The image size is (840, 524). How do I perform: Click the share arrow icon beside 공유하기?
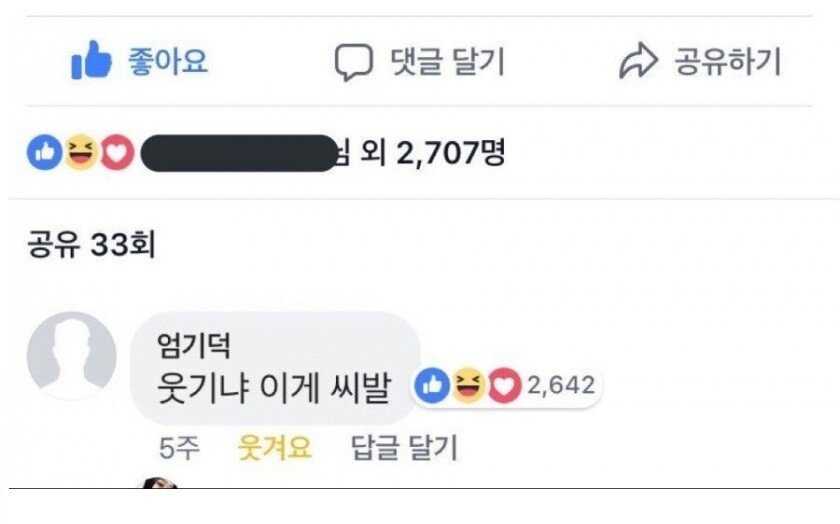[638, 63]
